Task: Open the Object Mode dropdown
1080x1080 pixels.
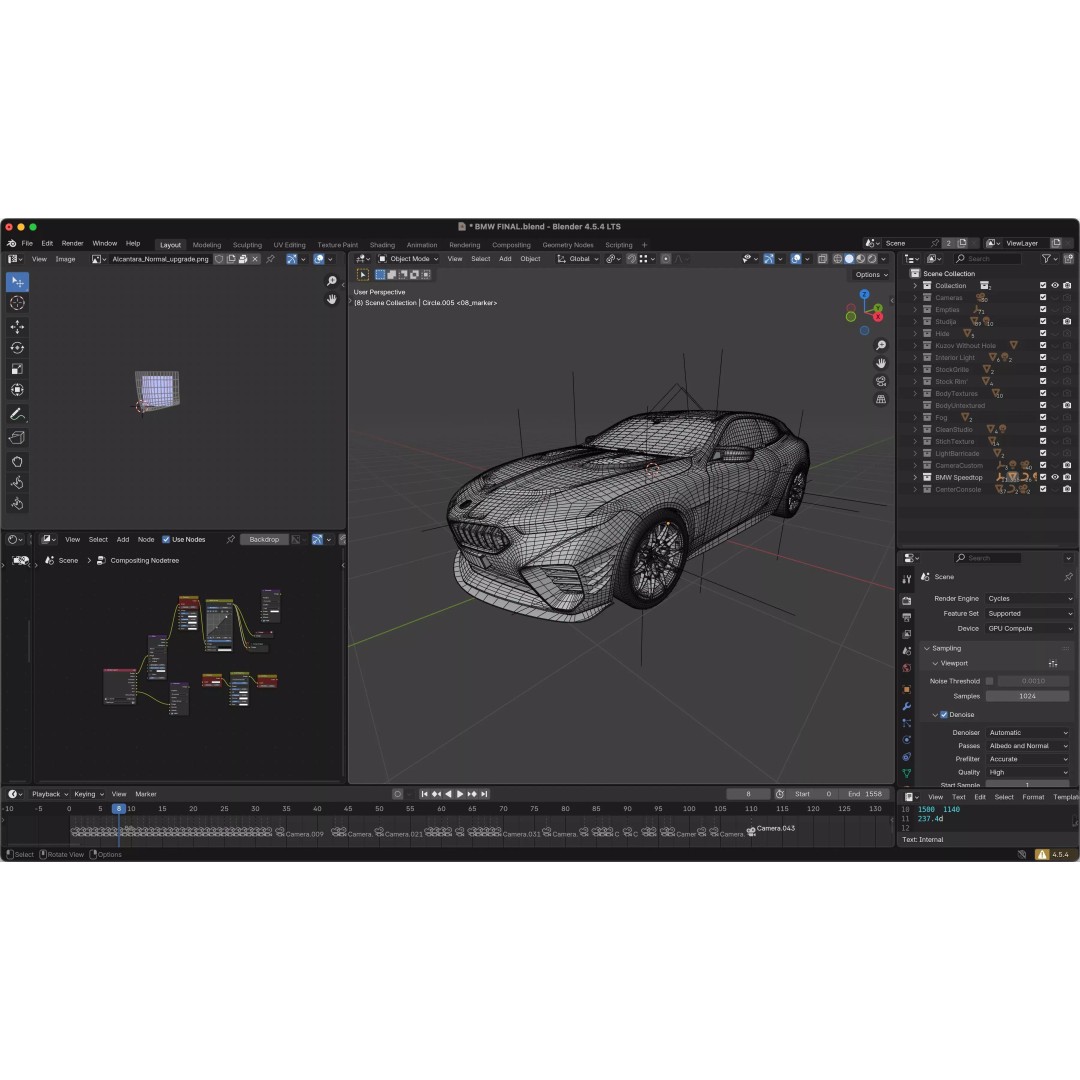Action: [408, 259]
